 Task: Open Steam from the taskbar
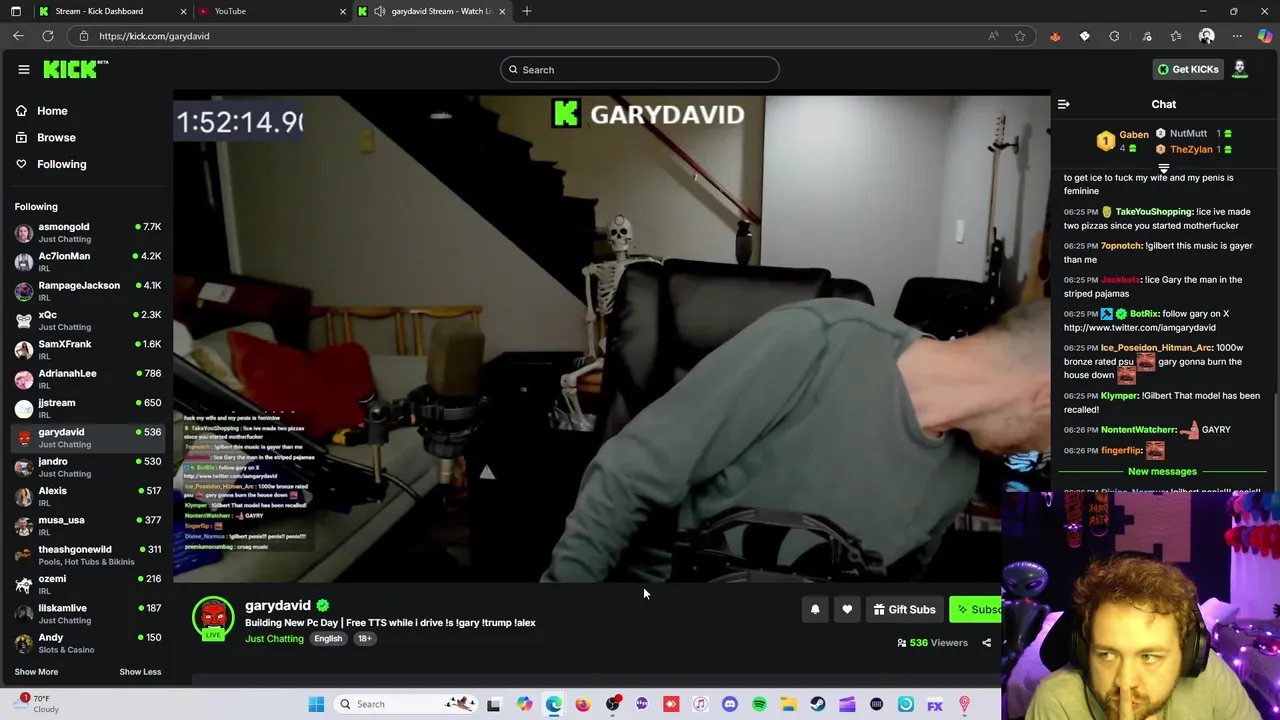coord(818,704)
